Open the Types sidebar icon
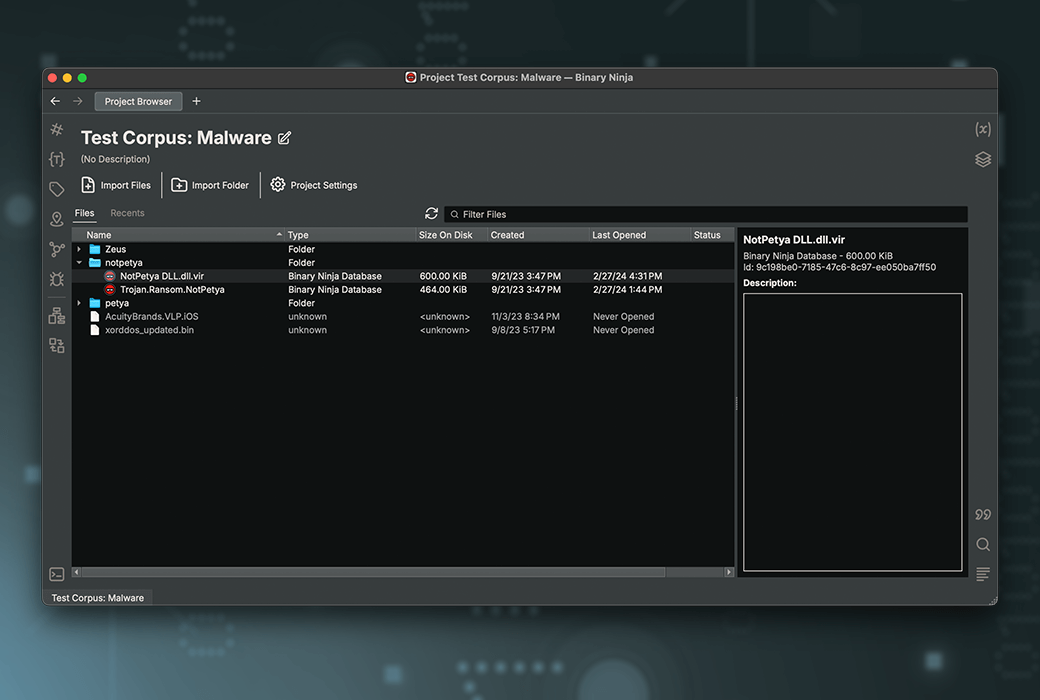1040x700 pixels. (x=57, y=159)
